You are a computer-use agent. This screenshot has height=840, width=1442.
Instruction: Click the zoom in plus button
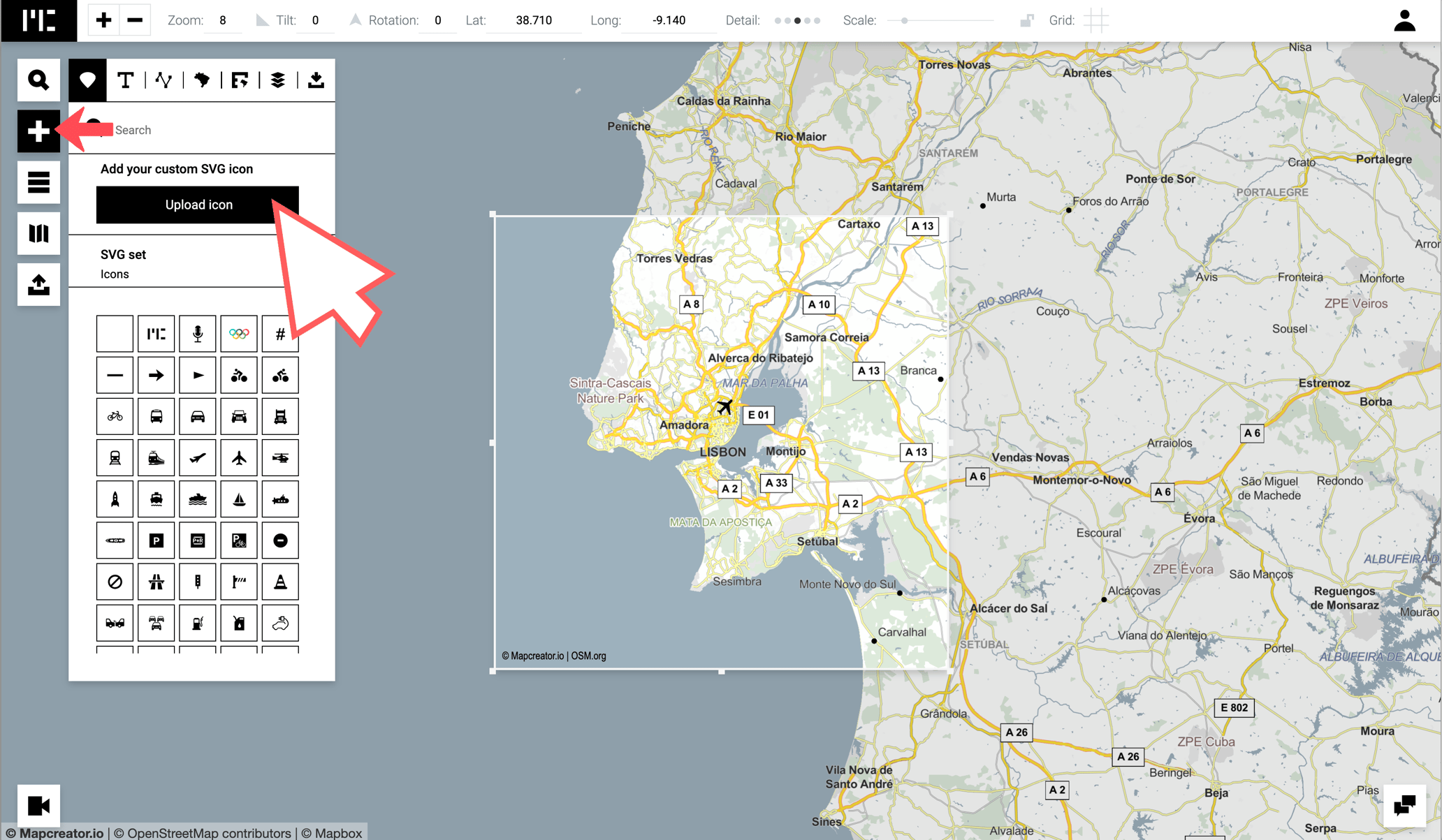[x=103, y=20]
